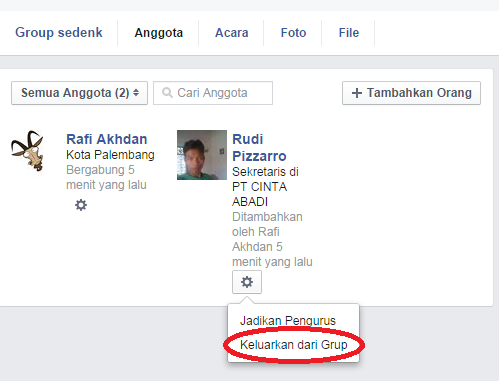Screen dimensions: 499x381
Task: Click Rudi Pizzarro's profile photo
Action: 202,155
